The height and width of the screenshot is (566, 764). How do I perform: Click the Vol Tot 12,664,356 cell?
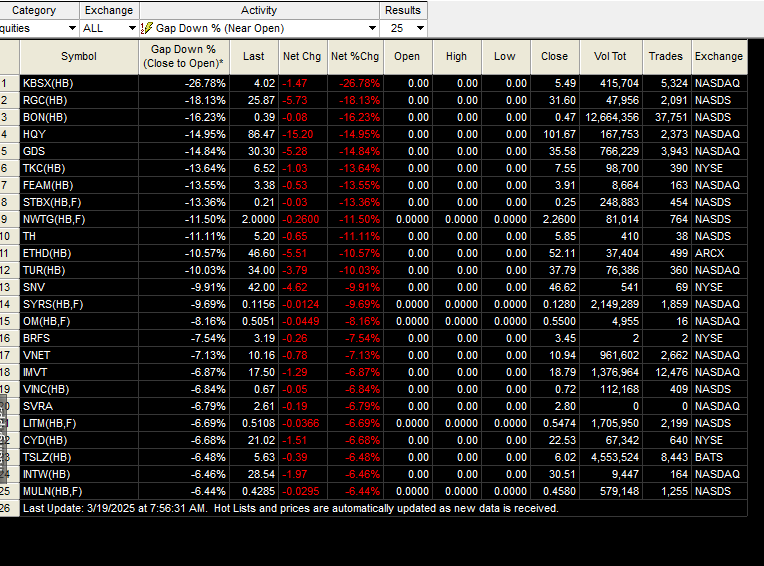coord(611,117)
